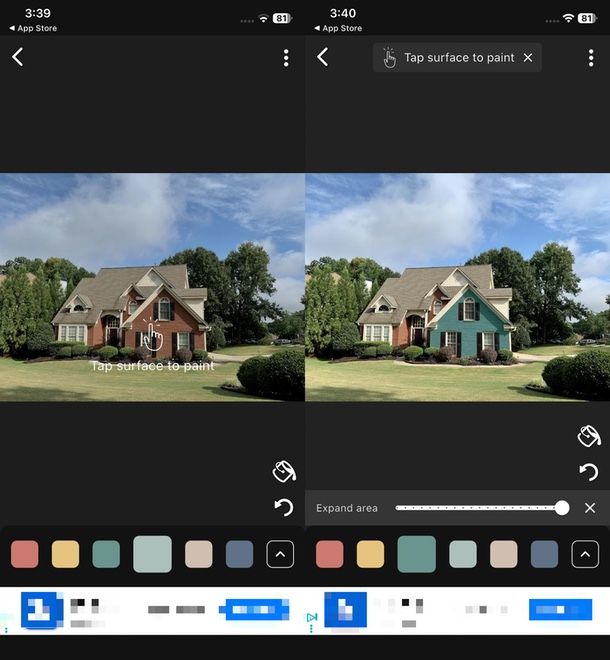Open the ad app icon on left banner
Screen dimensions: 610x660
click(x=41, y=610)
